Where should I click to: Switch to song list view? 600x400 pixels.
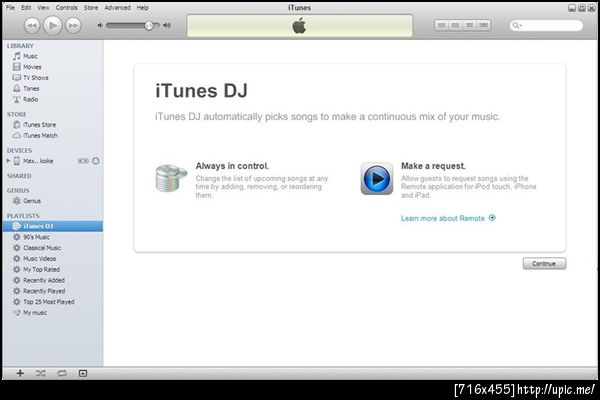coord(441,25)
